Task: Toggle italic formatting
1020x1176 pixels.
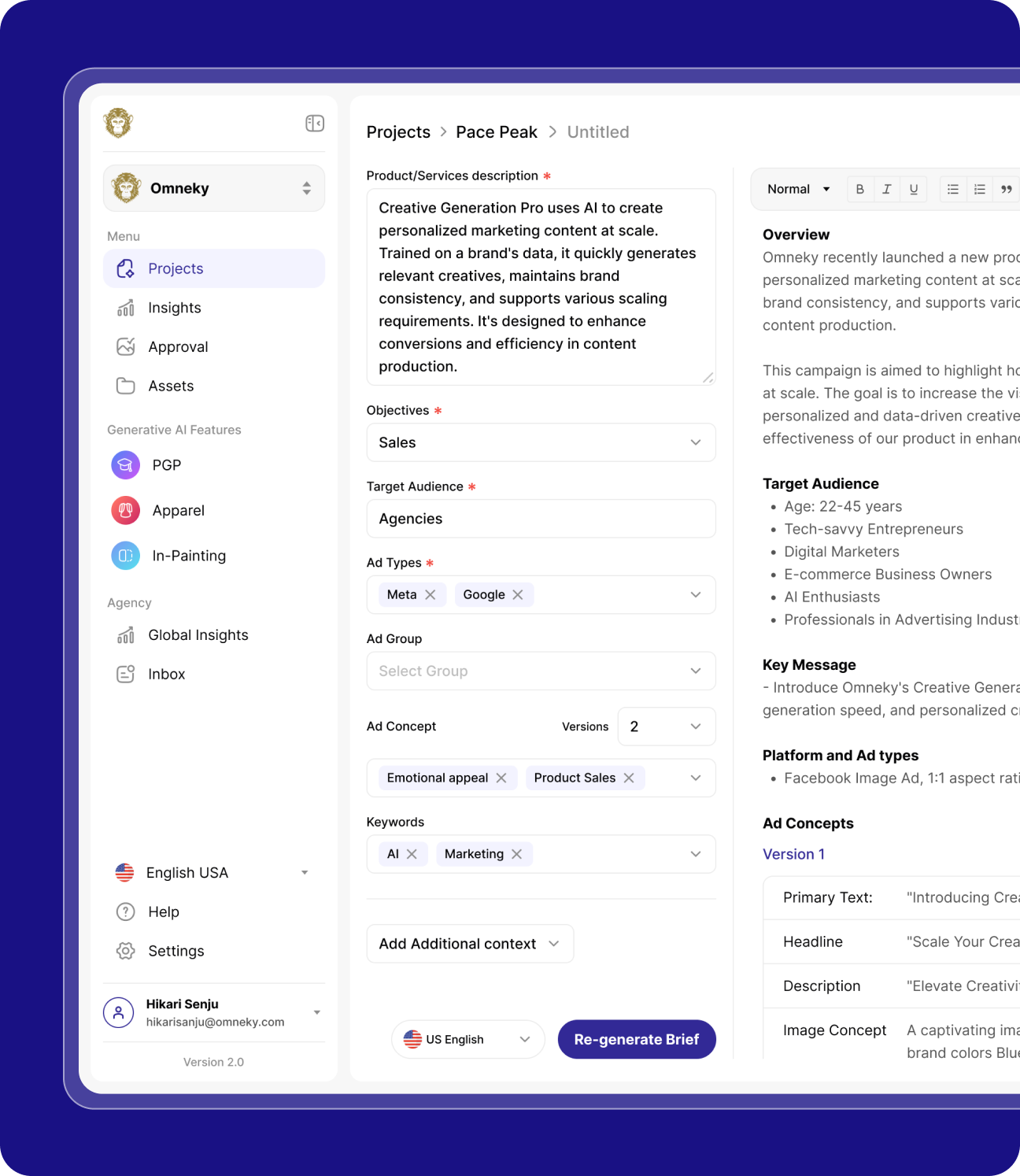Action: pos(887,189)
